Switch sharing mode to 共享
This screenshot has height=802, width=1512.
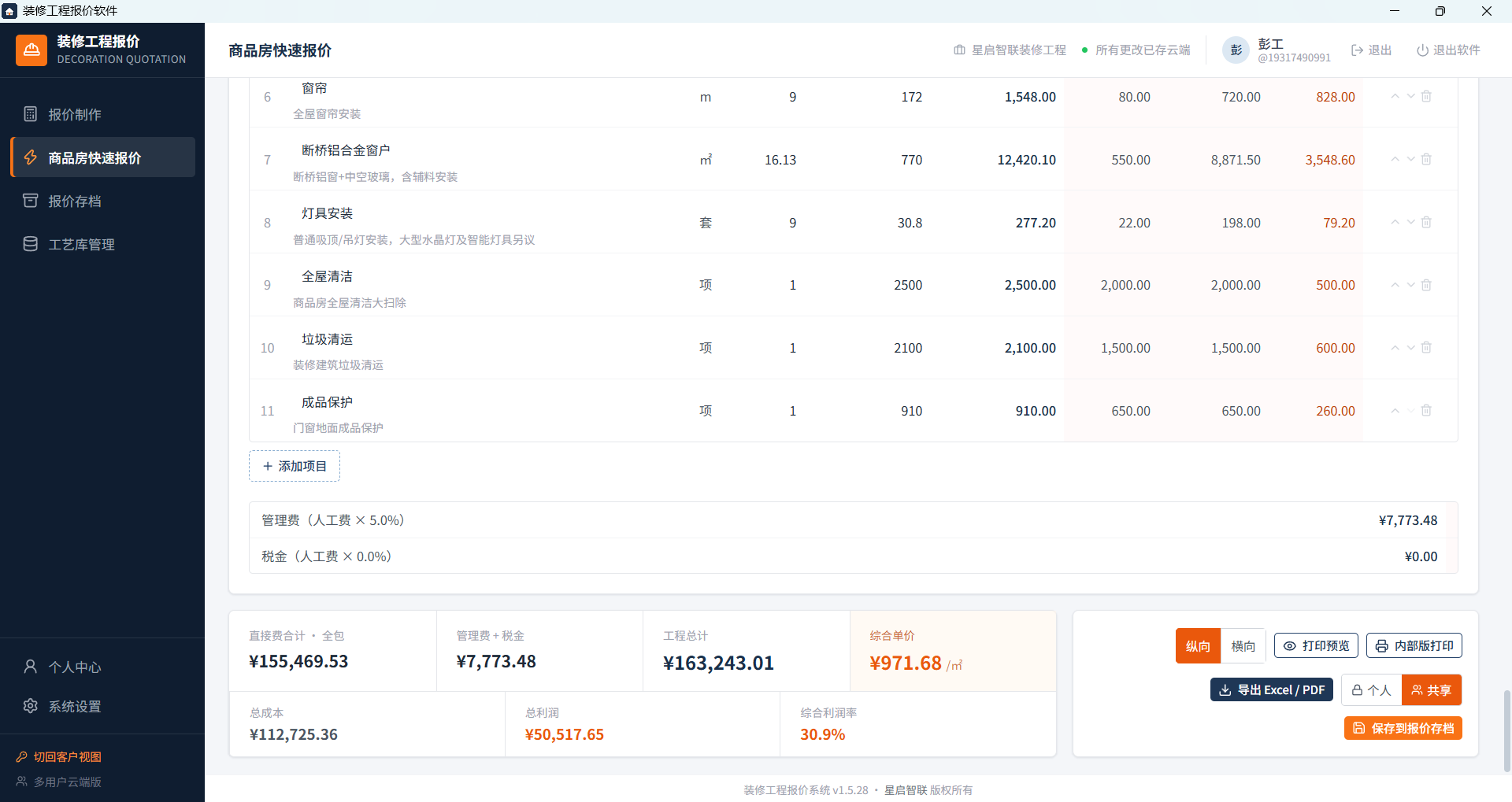coord(1432,690)
